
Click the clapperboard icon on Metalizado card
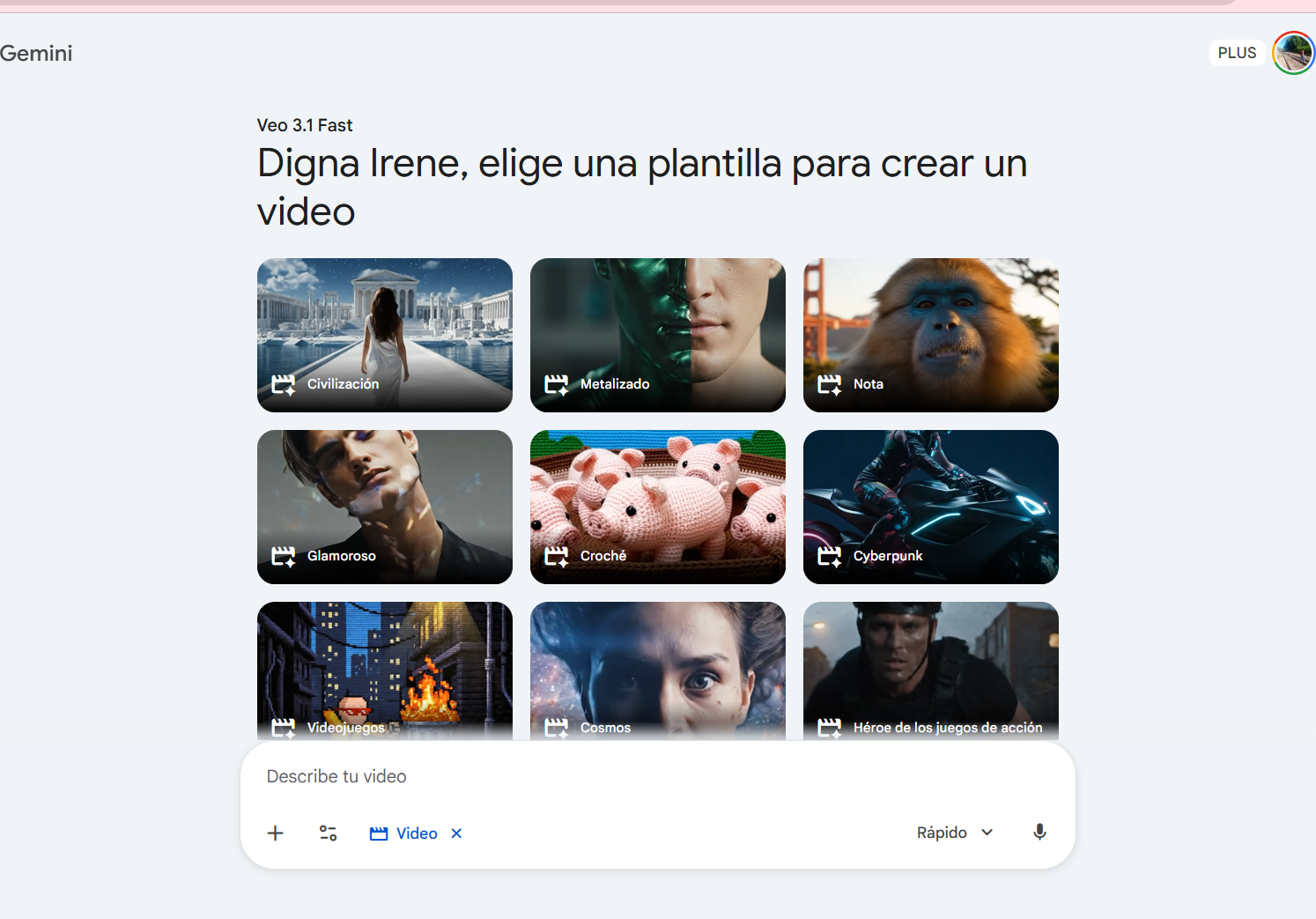556,384
